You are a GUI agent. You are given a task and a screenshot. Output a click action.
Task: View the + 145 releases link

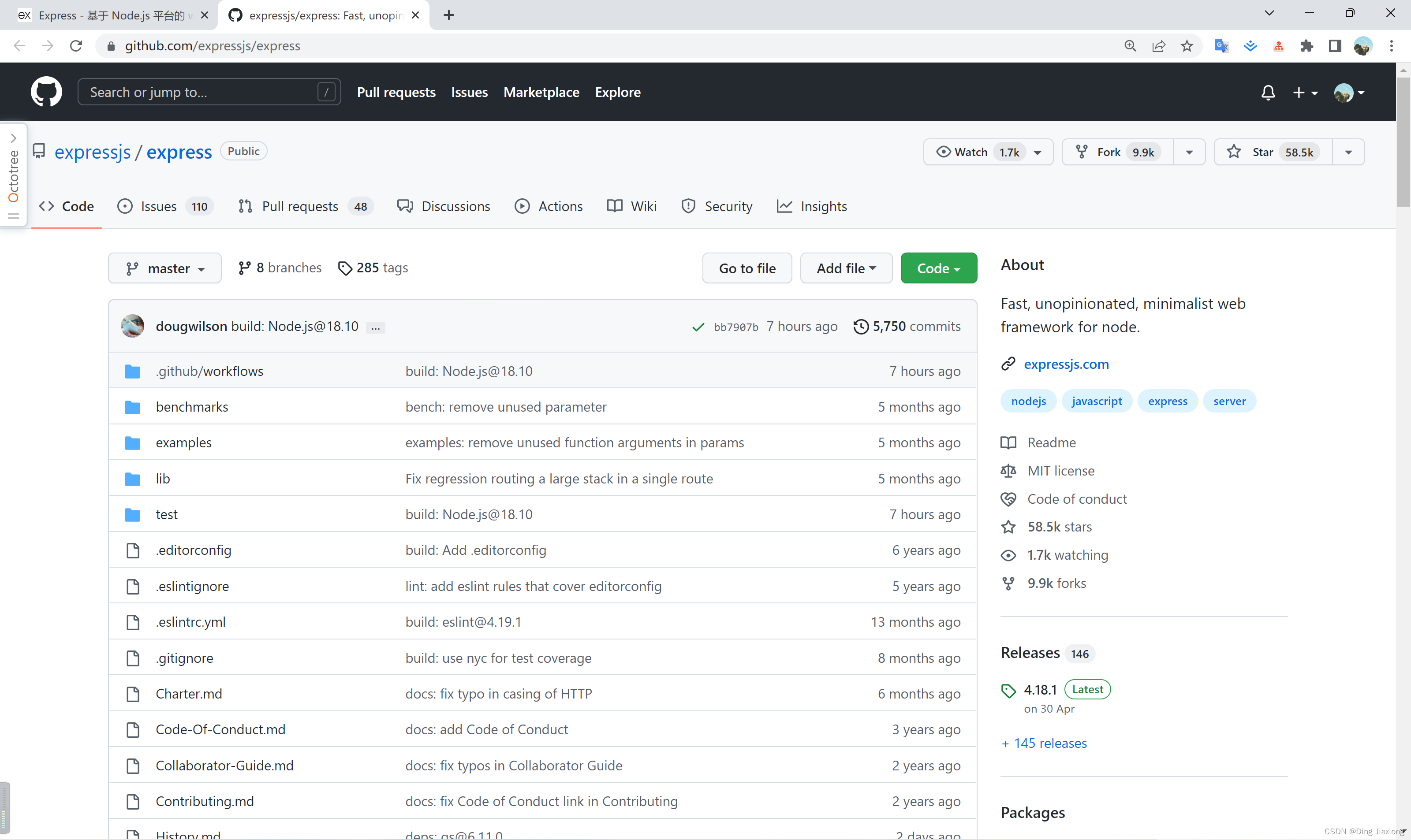[1044, 743]
